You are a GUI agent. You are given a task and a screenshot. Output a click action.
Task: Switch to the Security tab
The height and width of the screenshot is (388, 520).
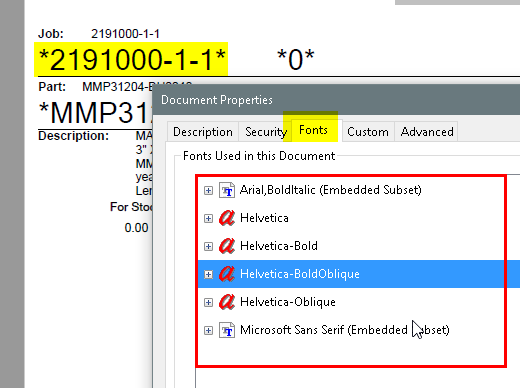265,132
